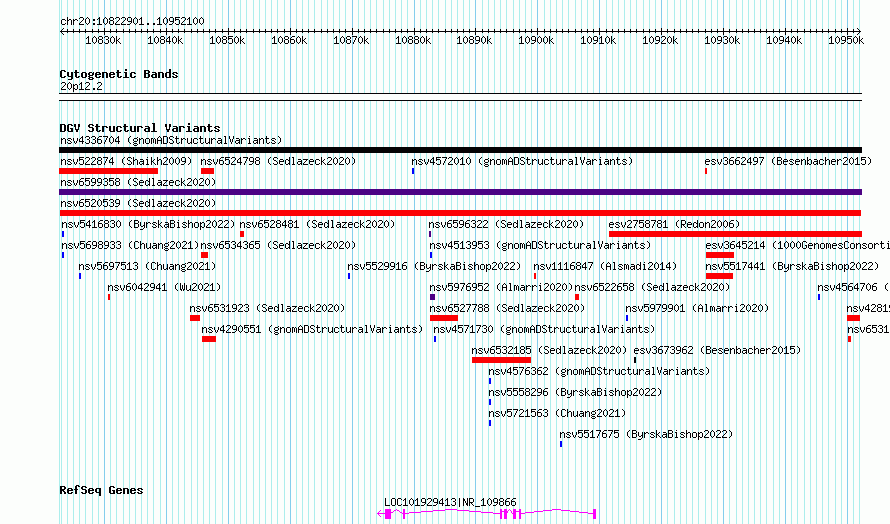
Task: Click the 10920k scale label
Action: coord(660,40)
